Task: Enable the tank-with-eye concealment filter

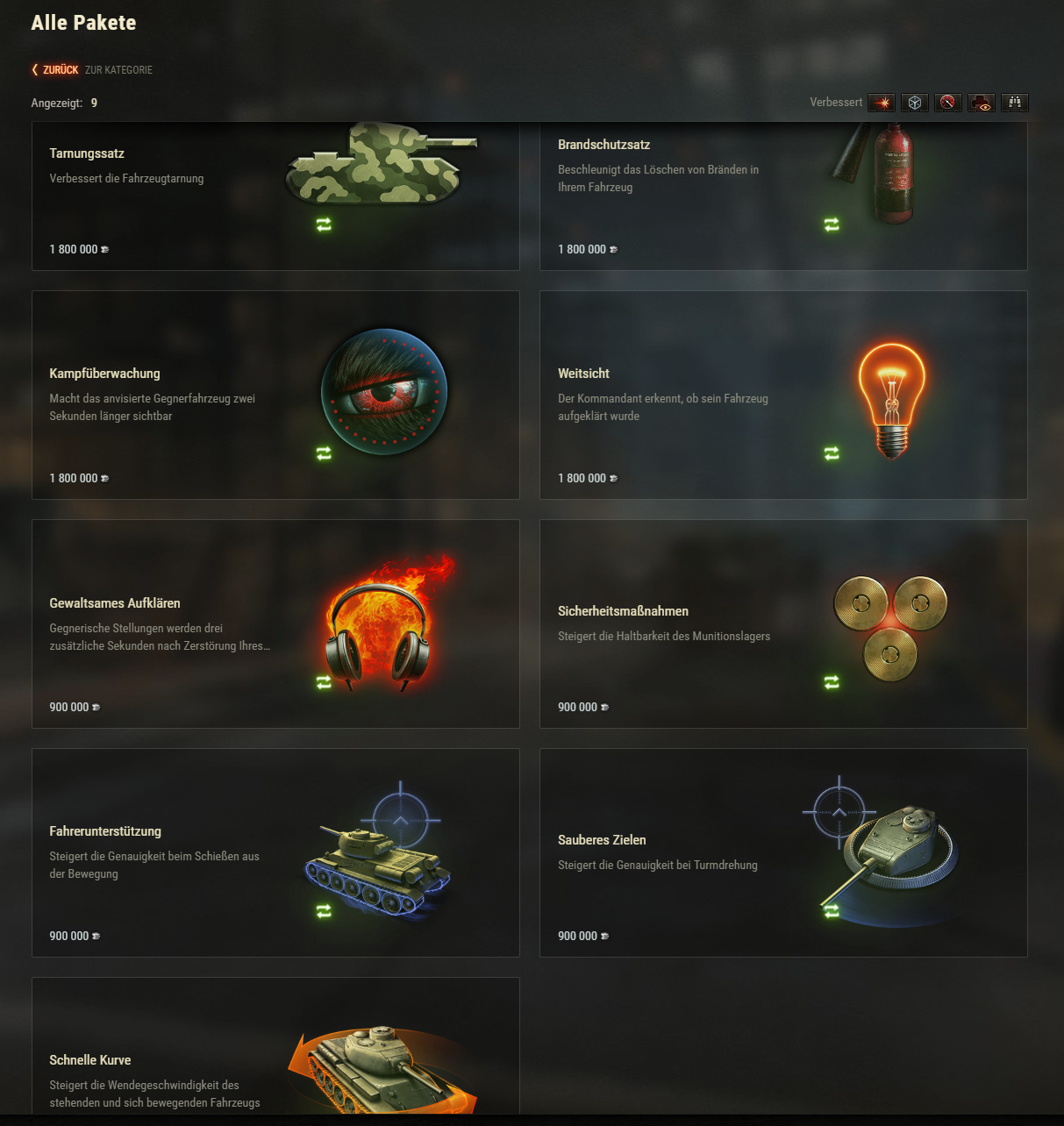Action: [x=982, y=103]
